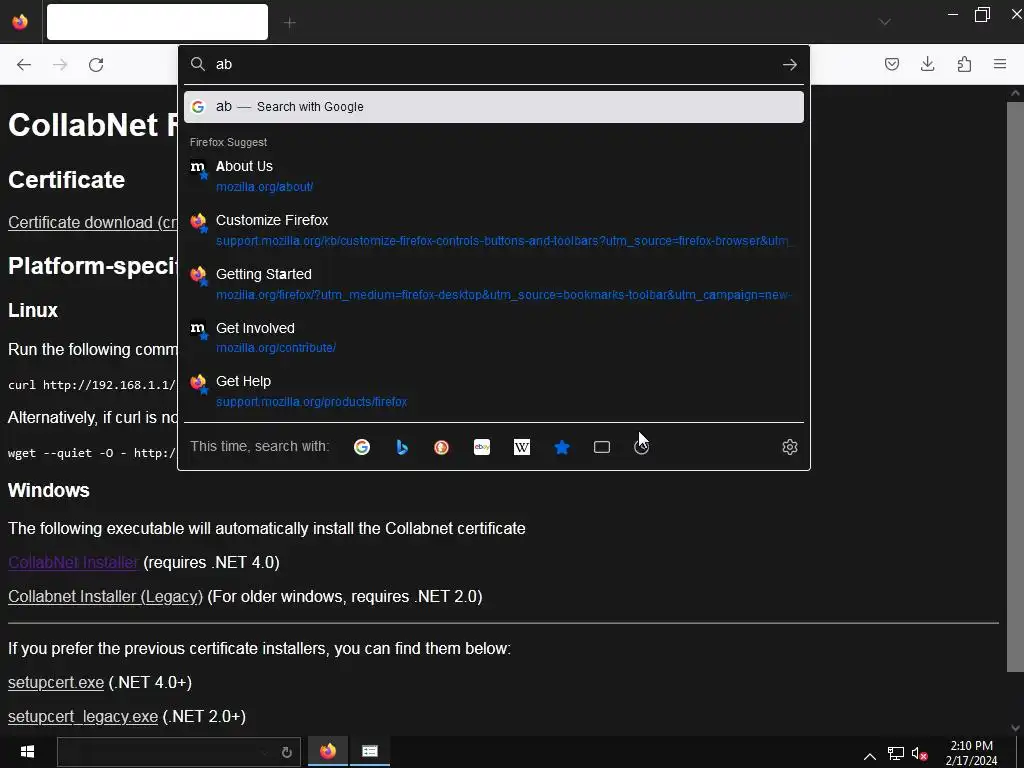Open a new tab with plus button

click(x=289, y=23)
